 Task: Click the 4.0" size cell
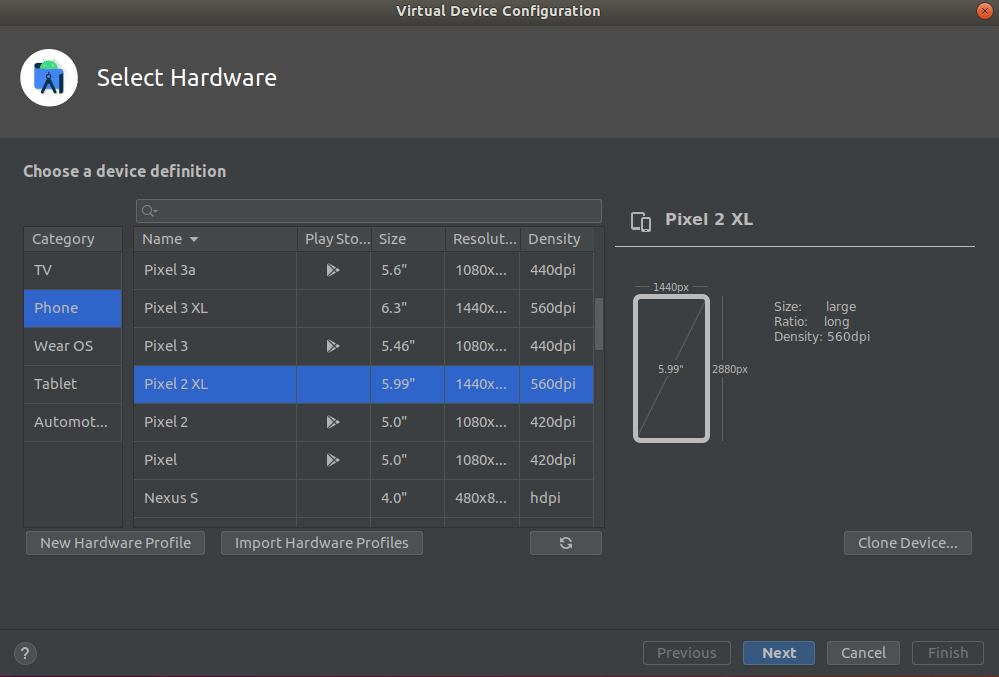click(x=408, y=498)
